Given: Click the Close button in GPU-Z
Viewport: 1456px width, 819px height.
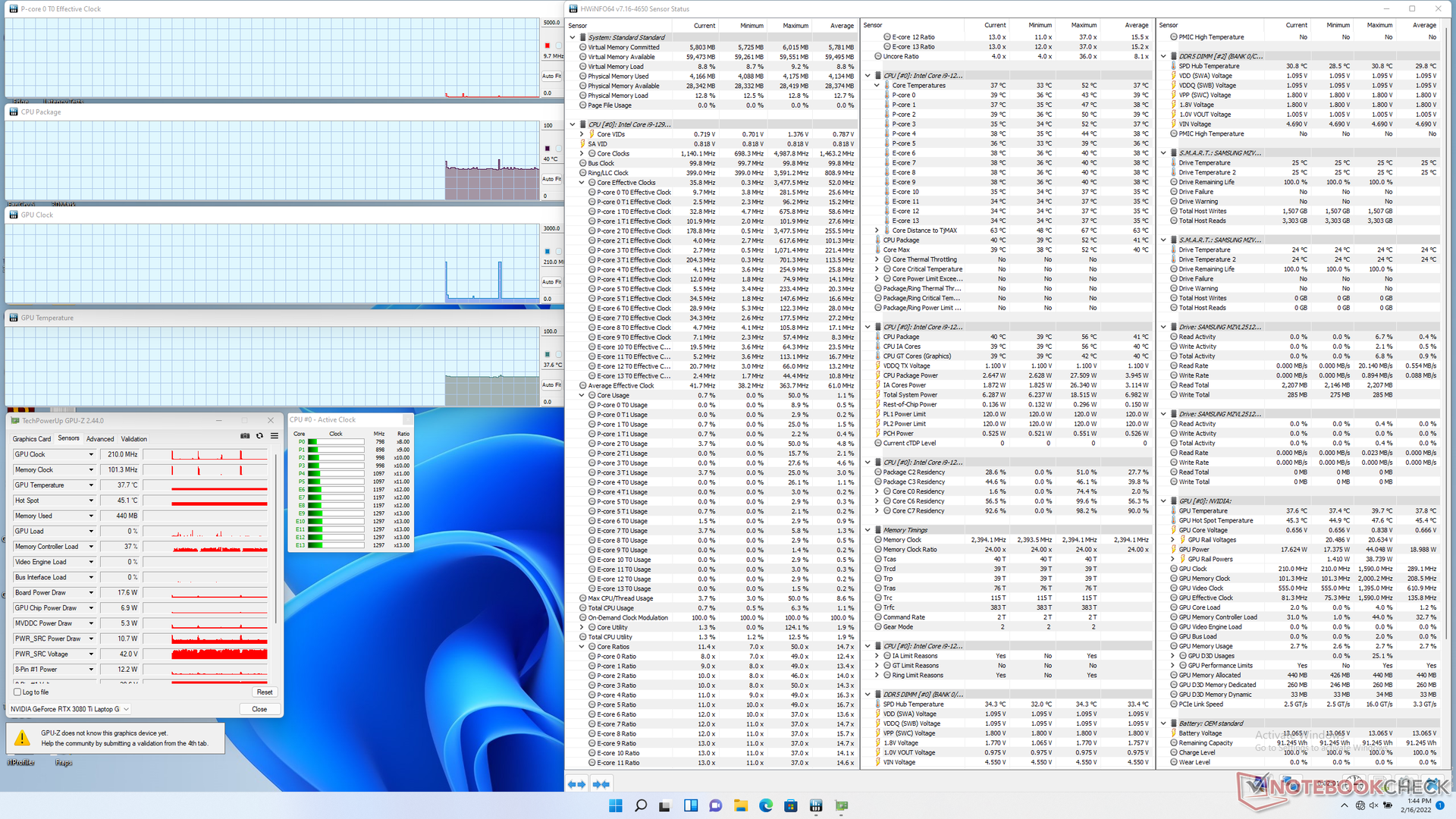Looking at the screenshot, I should [259, 709].
